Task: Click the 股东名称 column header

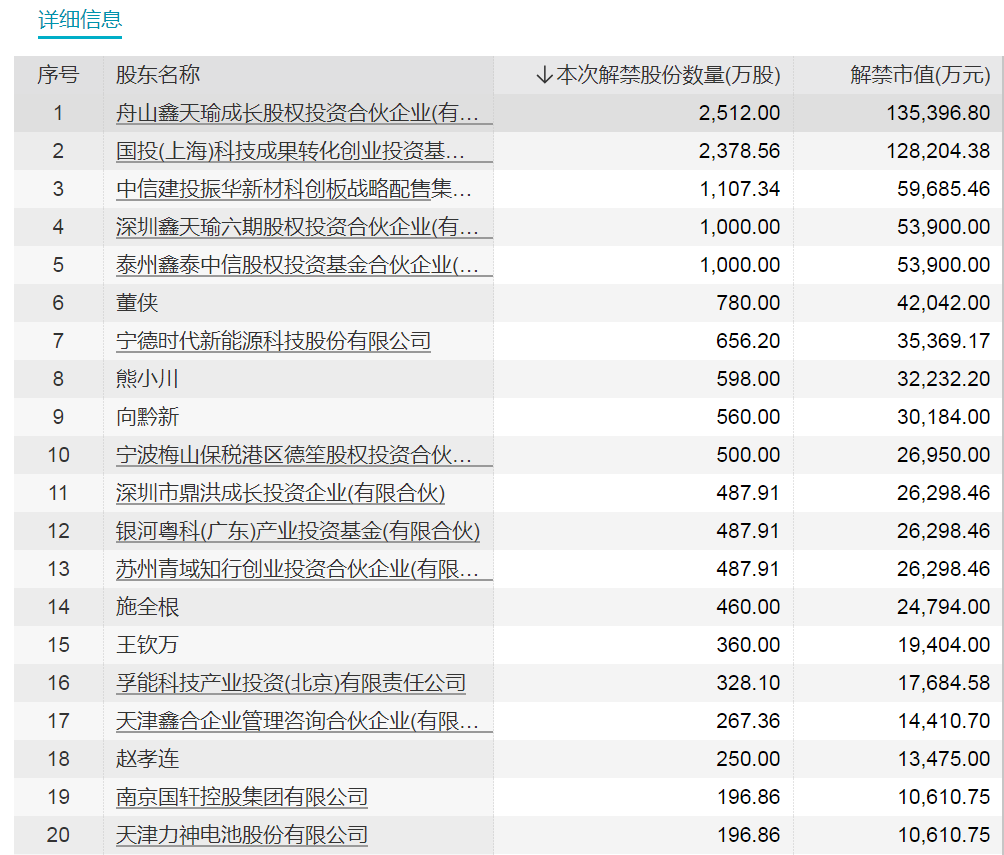Action: [158, 75]
